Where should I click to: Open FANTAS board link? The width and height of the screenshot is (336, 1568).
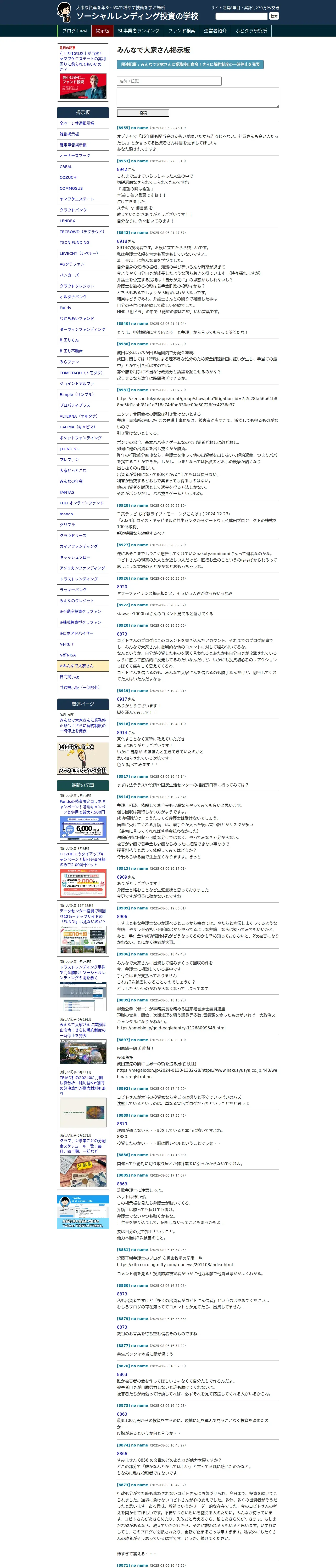[x=83, y=492]
